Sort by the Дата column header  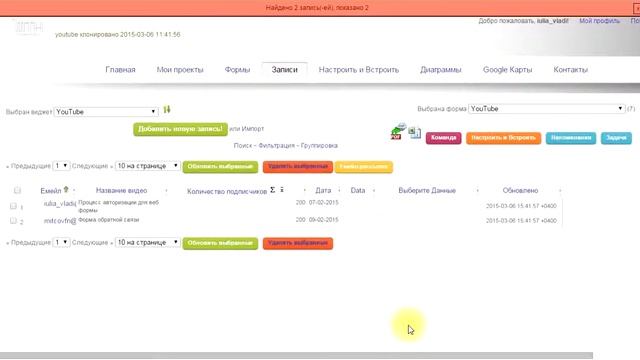point(323,190)
